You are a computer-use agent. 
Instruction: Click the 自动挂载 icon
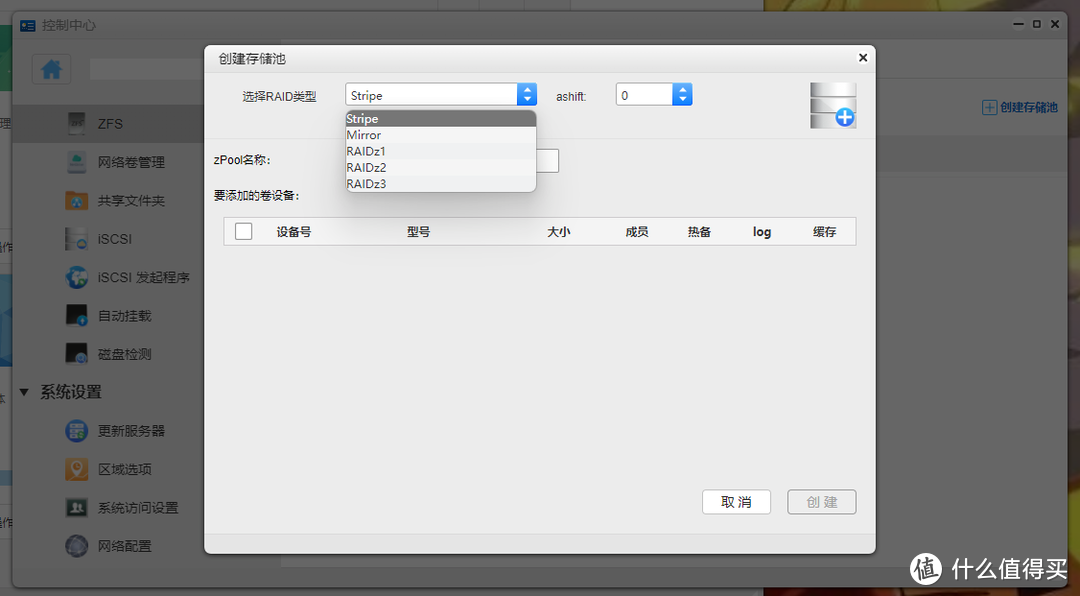(x=76, y=316)
